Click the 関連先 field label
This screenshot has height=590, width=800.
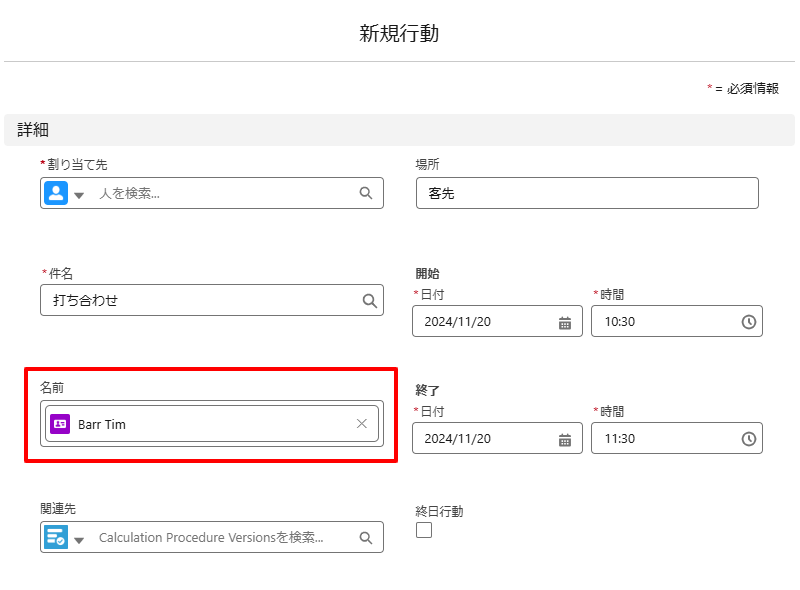click(x=58, y=509)
